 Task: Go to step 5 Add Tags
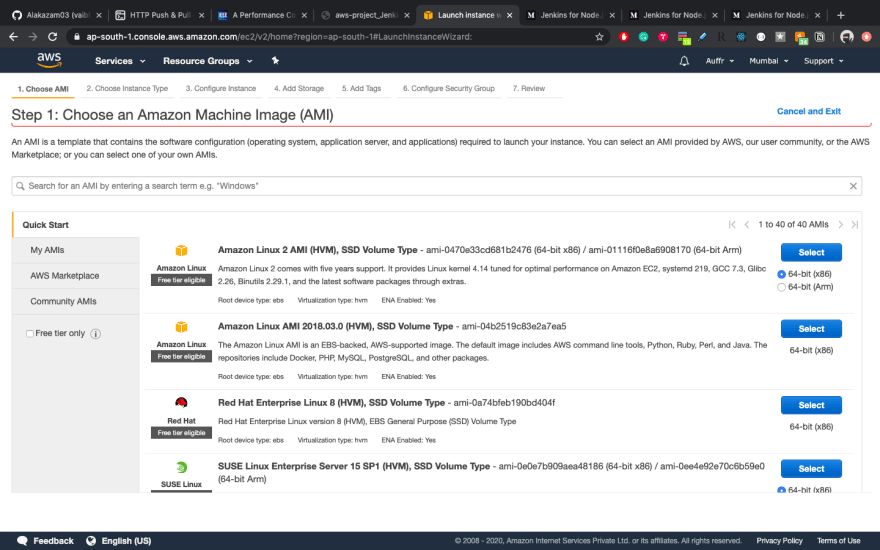click(361, 88)
